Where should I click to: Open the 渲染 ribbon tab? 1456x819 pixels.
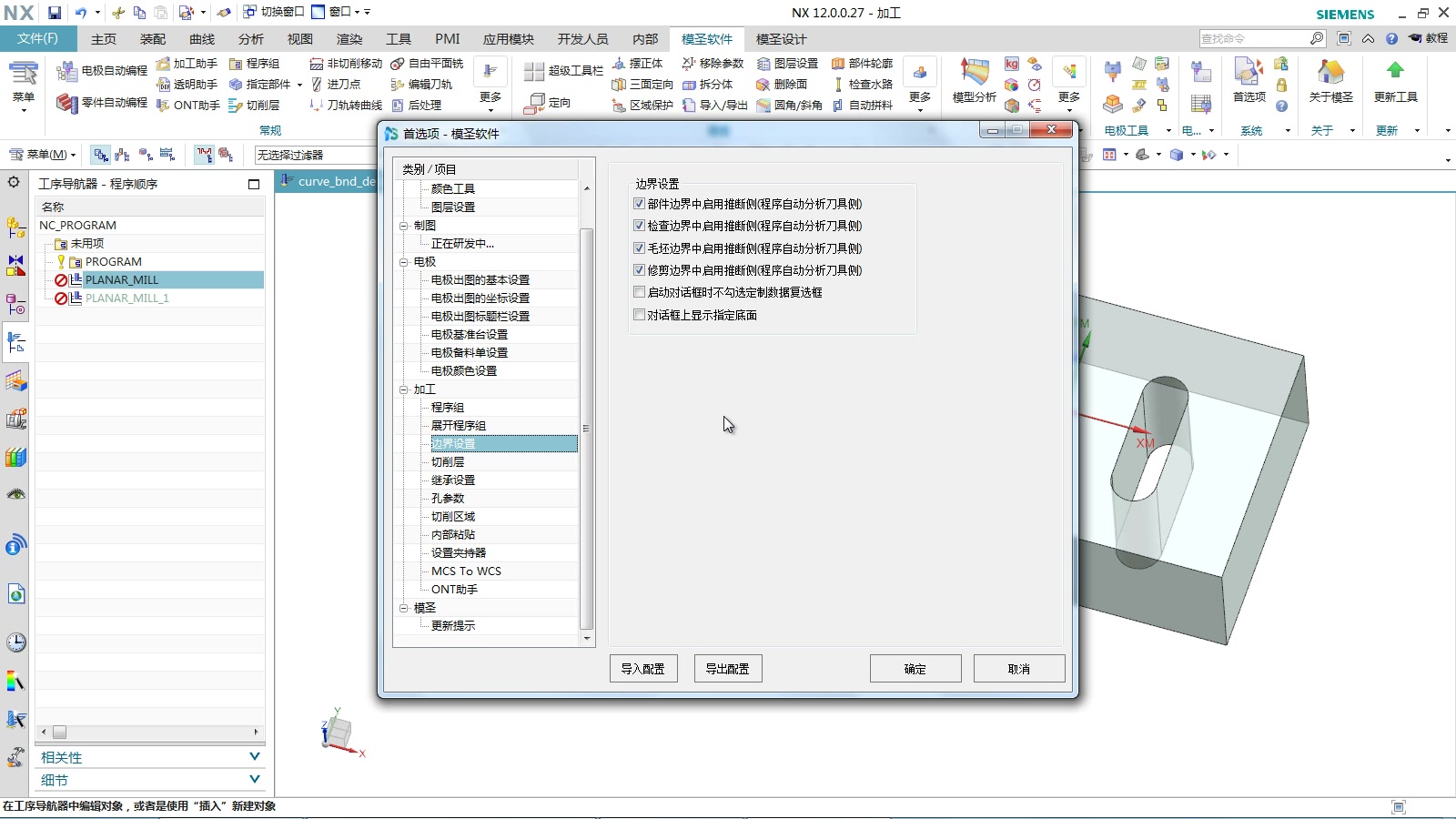(349, 39)
